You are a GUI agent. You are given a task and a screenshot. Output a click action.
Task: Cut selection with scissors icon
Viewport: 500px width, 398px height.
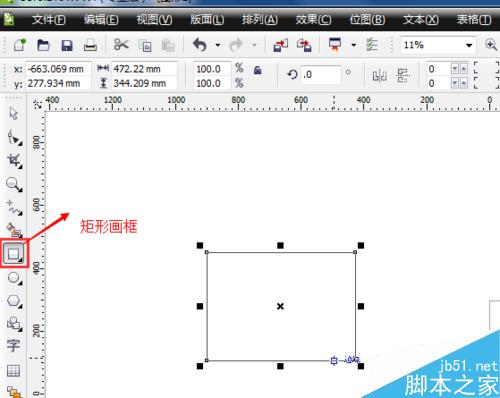pos(121,44)
